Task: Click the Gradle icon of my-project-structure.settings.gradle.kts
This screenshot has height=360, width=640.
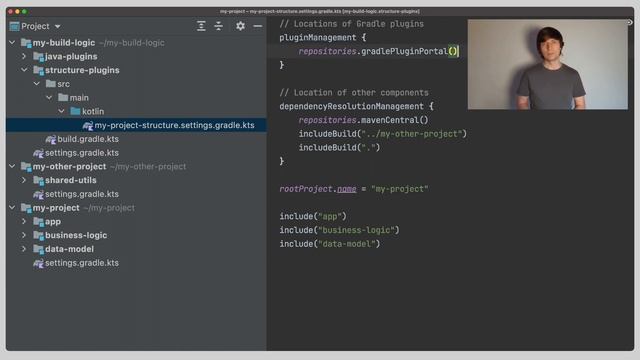Action: point(87,126)
